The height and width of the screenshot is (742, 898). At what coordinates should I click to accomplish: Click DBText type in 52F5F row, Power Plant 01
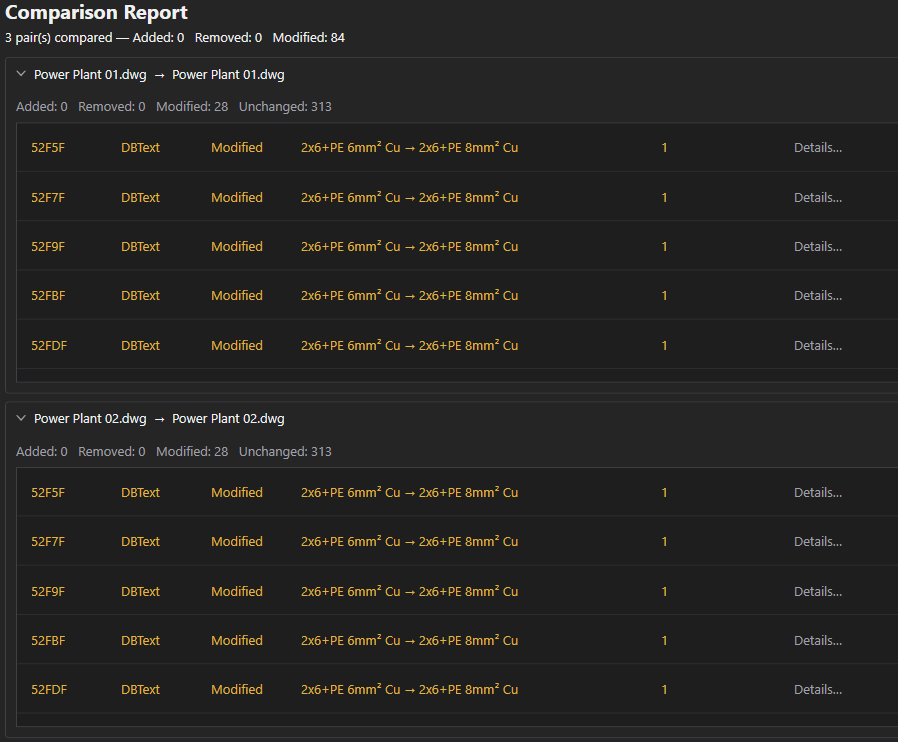point(140,148)
